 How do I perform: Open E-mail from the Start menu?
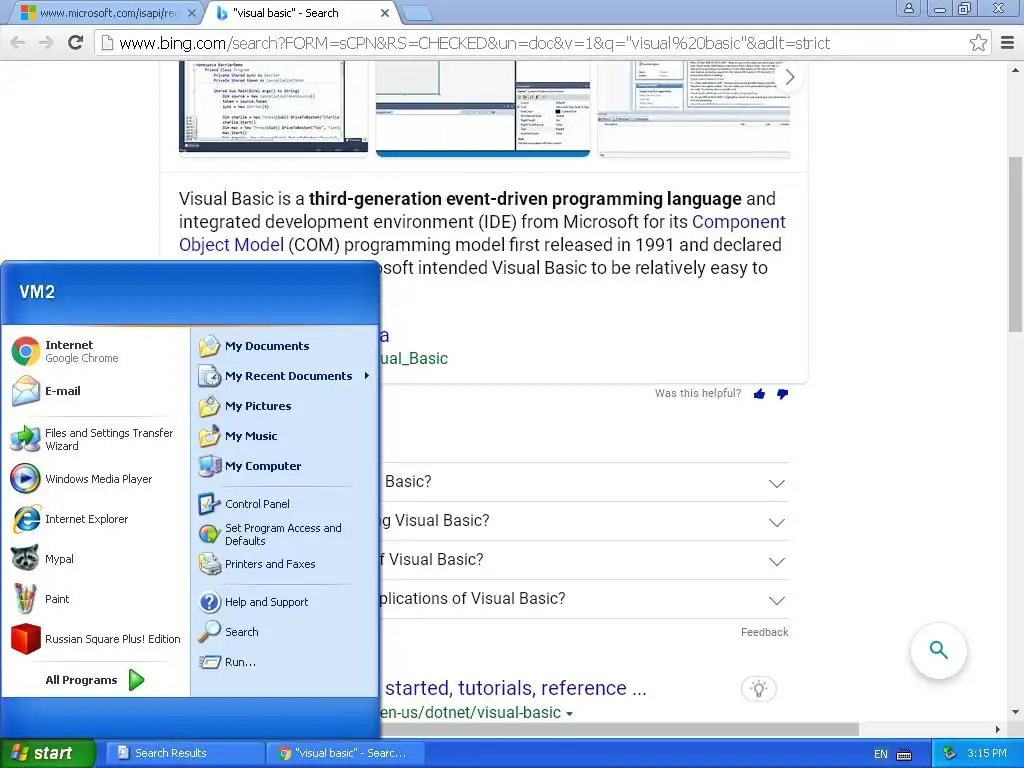47,391
